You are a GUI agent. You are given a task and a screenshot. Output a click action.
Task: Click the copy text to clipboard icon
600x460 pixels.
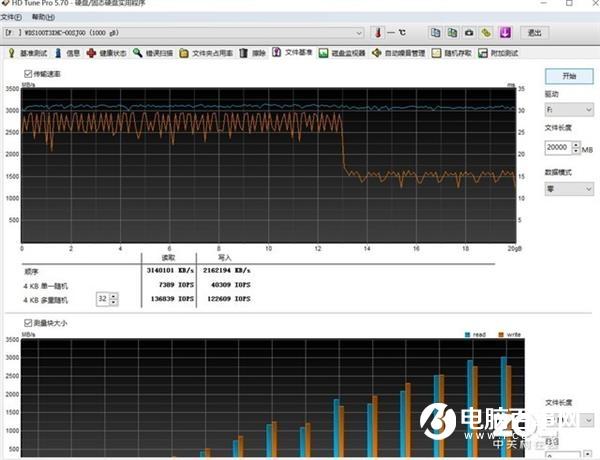click(x=435, y=33)
